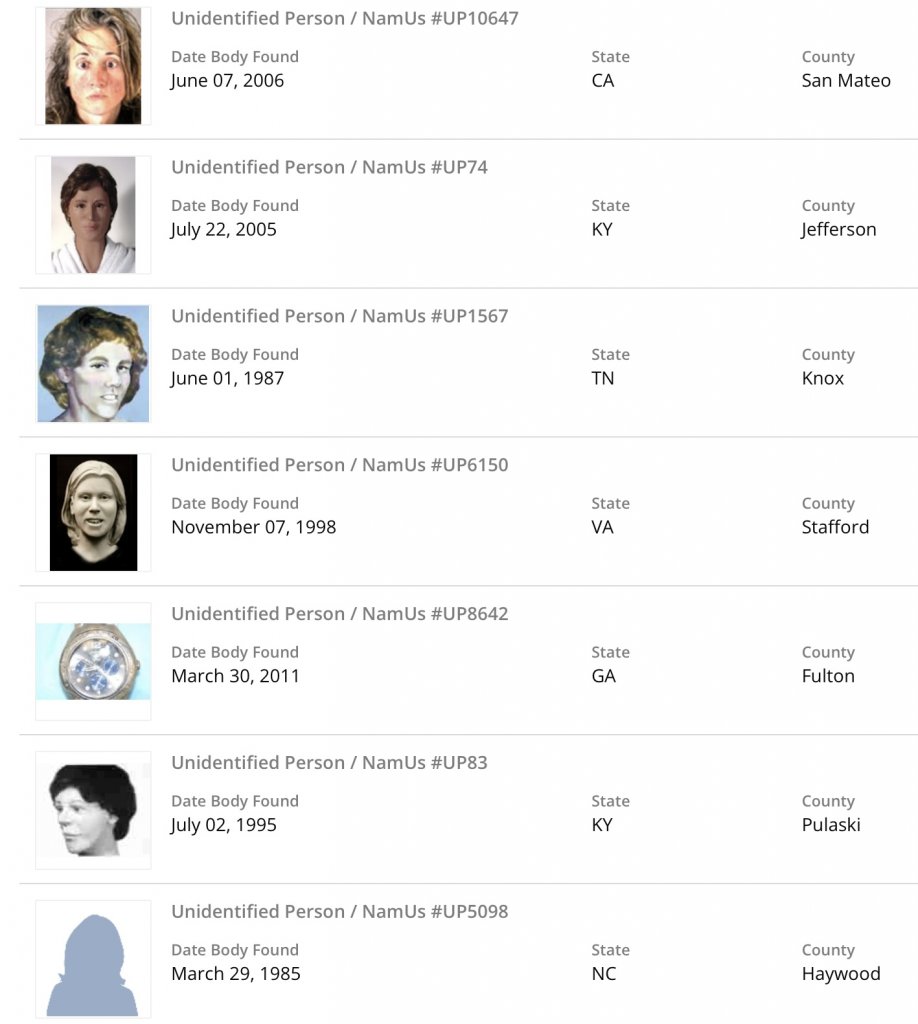Viewport: 918px width, 1024px height.
Task: Select the Fulton county entry
Action: [x=828, y=676]
